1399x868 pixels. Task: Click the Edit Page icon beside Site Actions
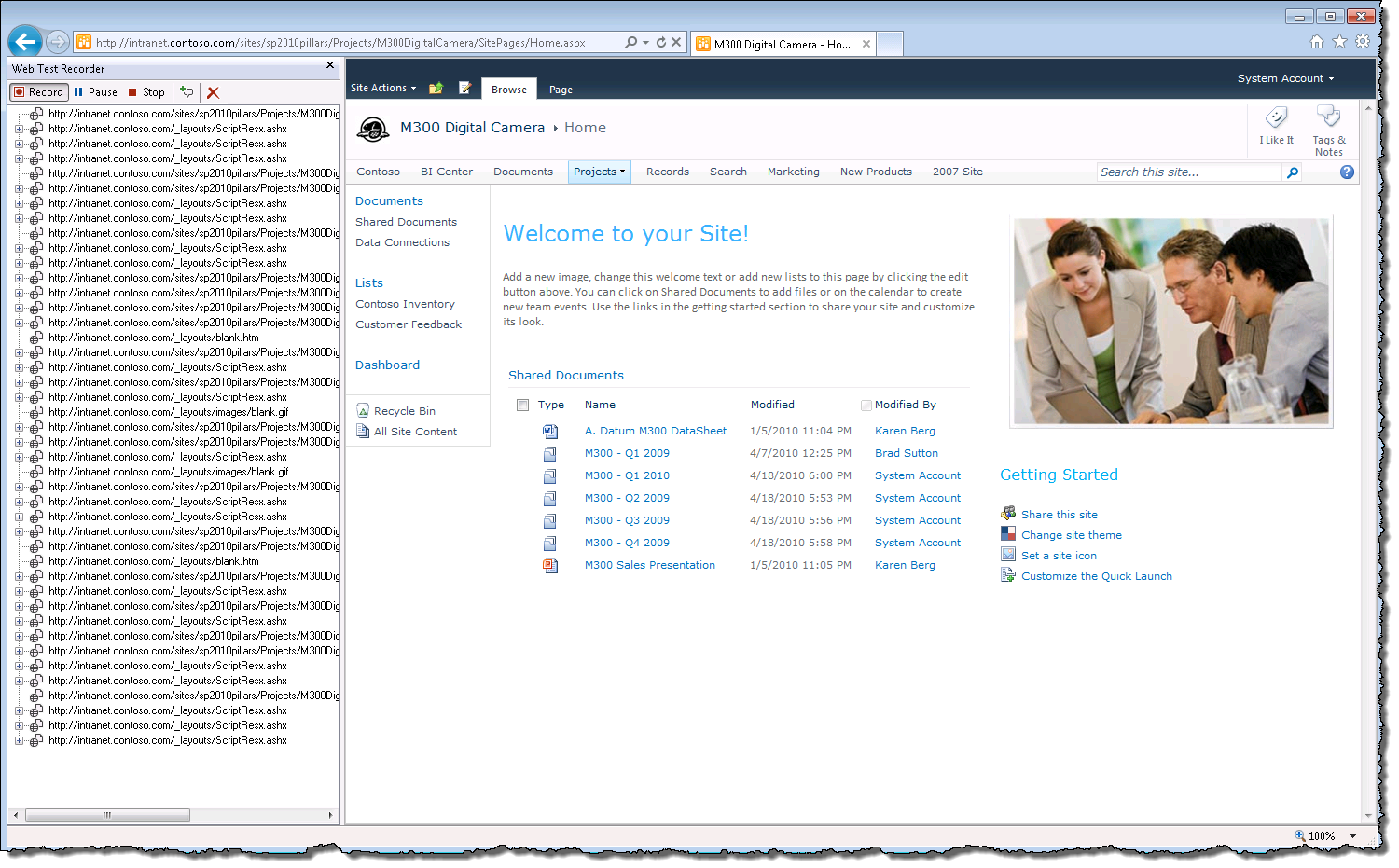464,89
